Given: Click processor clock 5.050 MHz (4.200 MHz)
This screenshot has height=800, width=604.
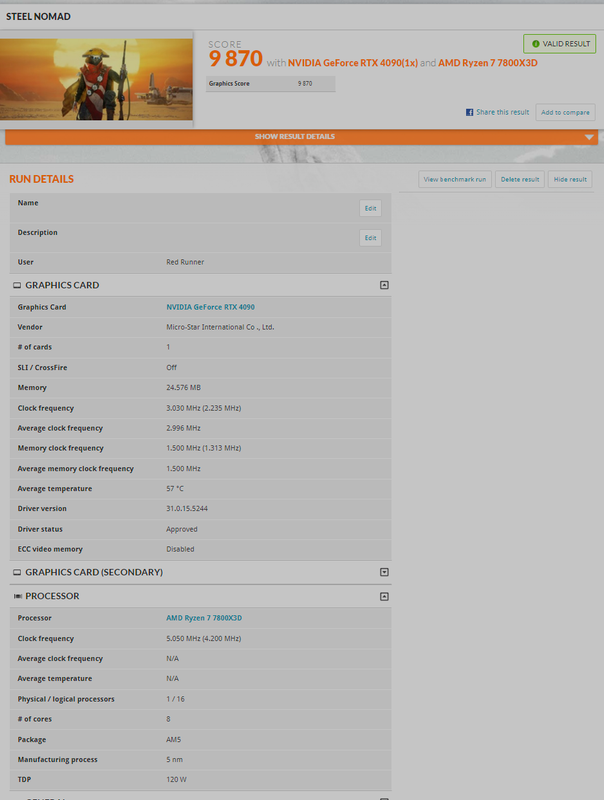Looking at the screenshot, I should [204, 638].
